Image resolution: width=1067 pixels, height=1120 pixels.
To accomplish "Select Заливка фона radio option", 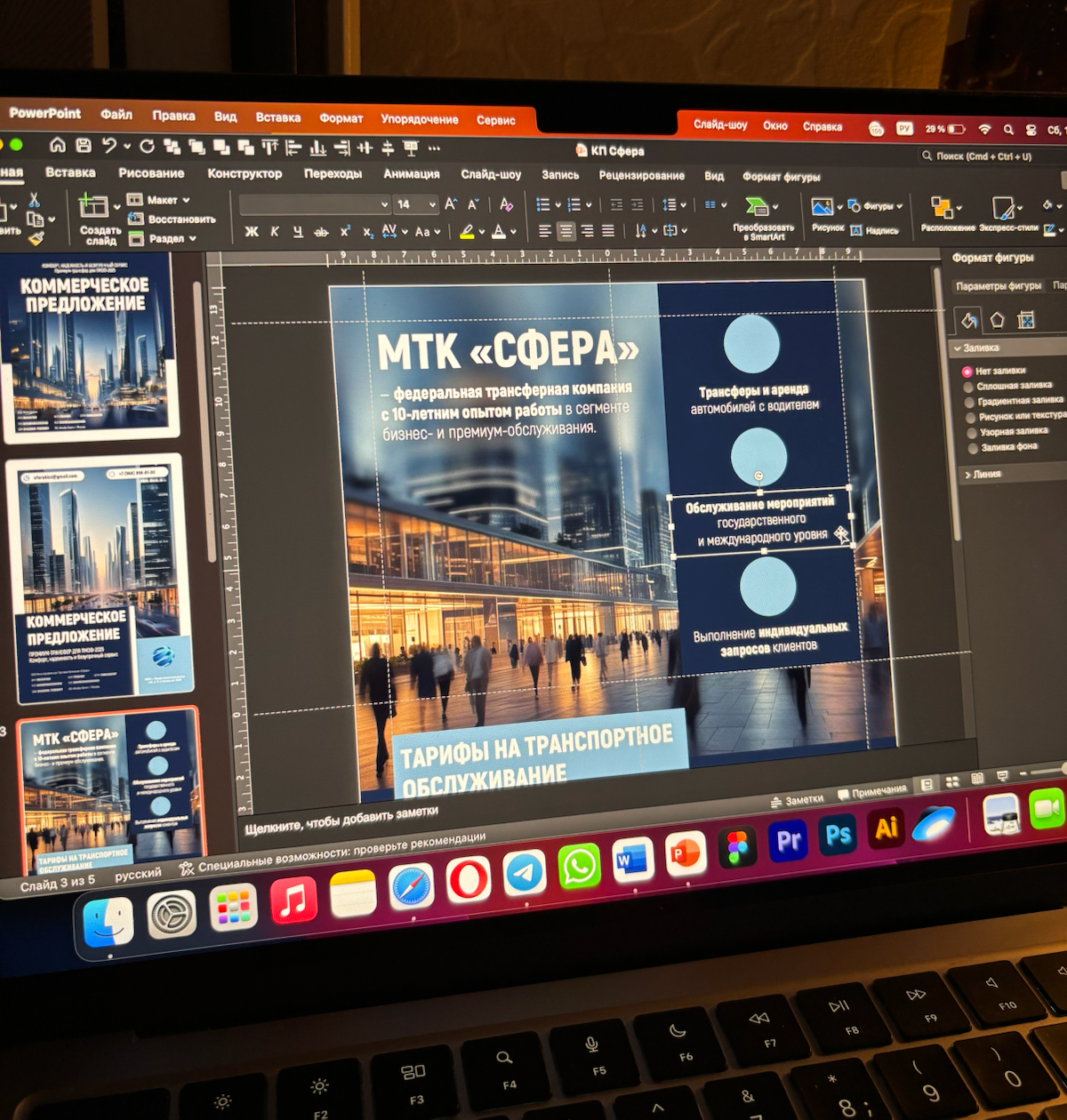I will pos(973,449).
